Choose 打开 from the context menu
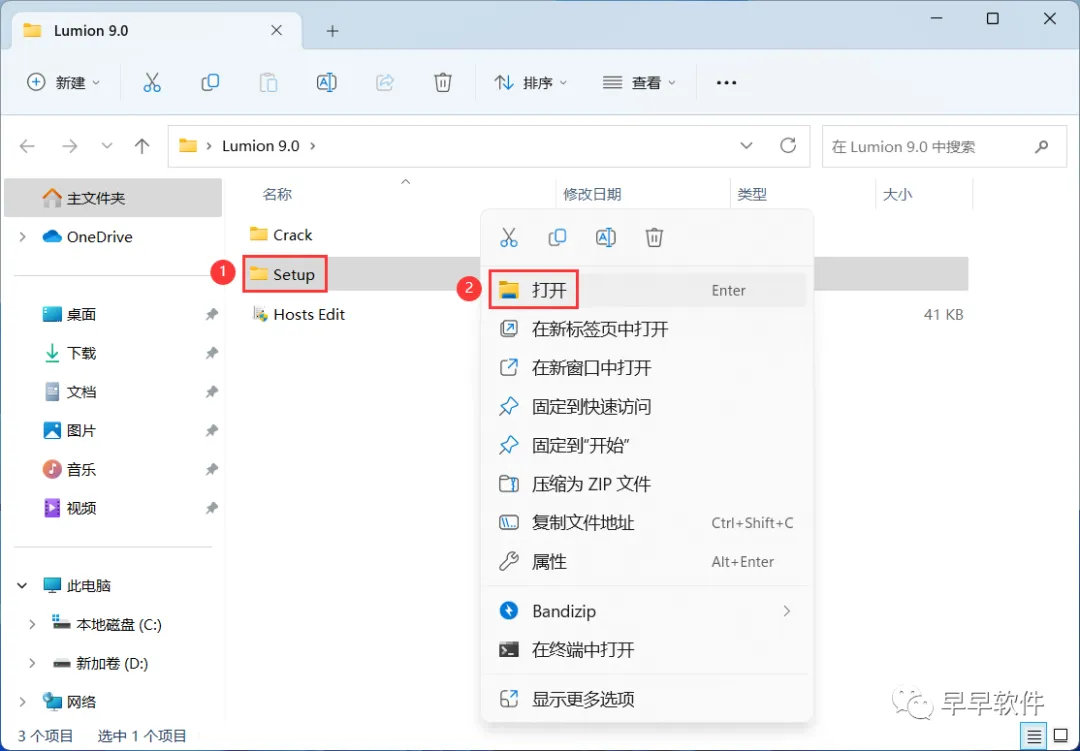This screenshot has height=751, width=1080. (x=646, y=290)
